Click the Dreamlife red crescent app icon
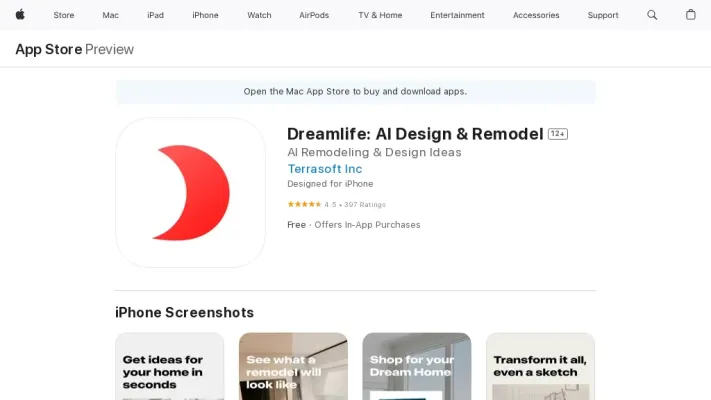 [x=190, y=192]
